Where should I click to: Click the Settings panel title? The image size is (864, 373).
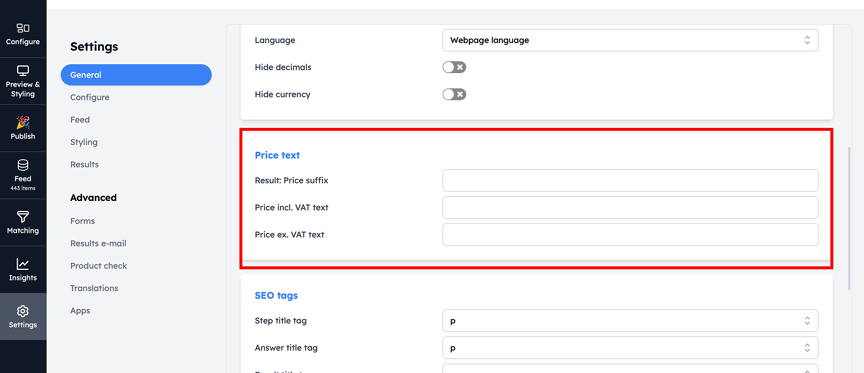[94, 47]
